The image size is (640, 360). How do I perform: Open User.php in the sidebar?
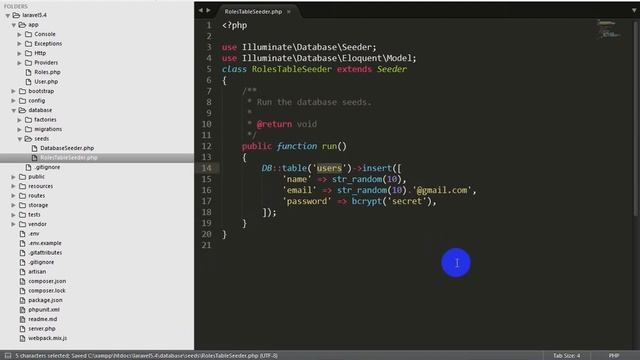(46, 82)
